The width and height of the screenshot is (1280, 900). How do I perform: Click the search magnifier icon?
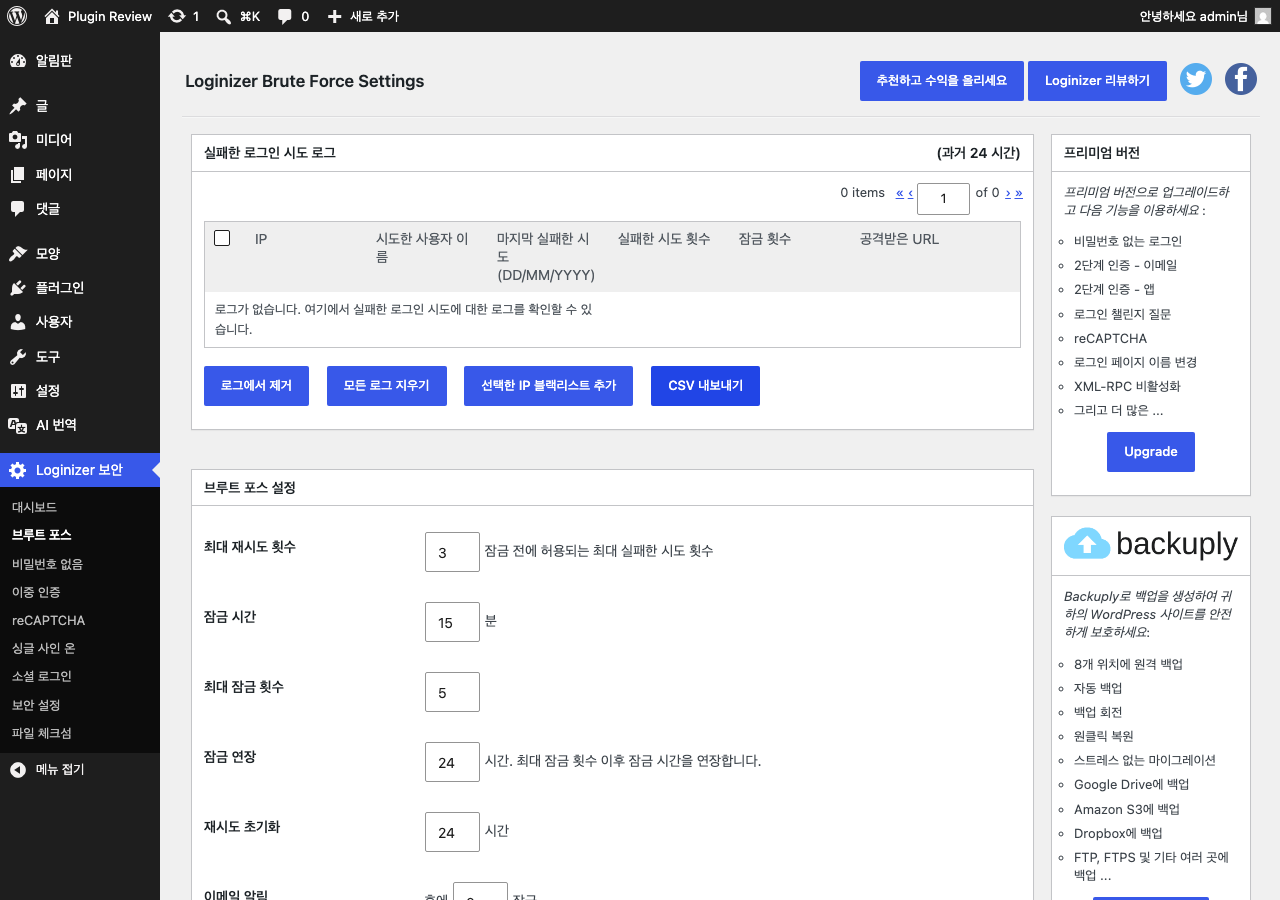coord(224,16)
